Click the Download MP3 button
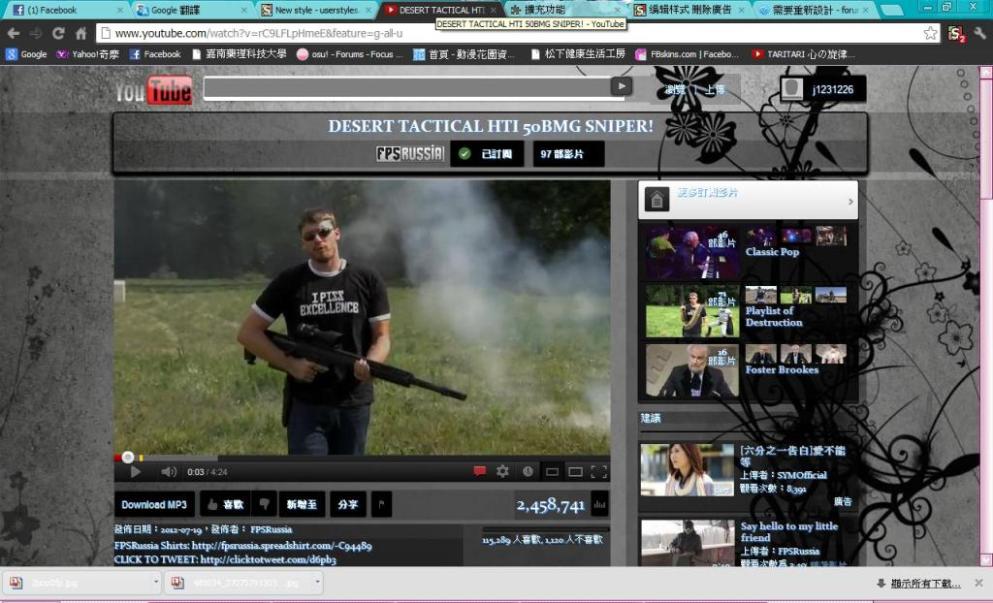 point(155,505)
